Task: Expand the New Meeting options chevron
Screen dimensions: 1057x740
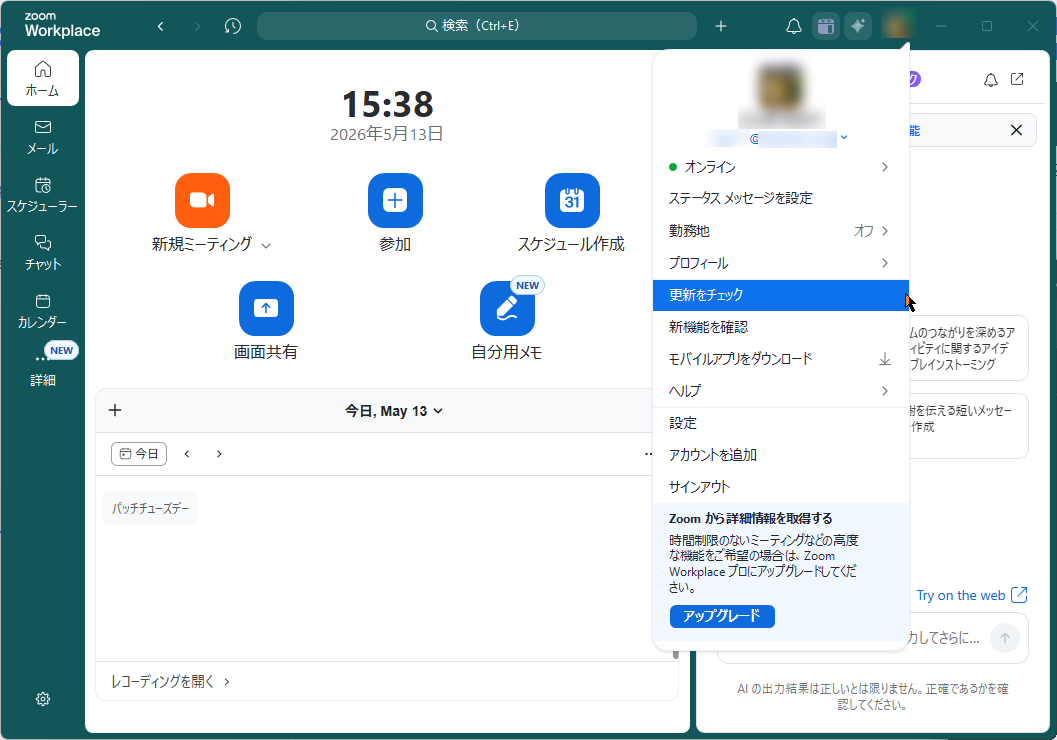Action: click(x=266, y=246)
